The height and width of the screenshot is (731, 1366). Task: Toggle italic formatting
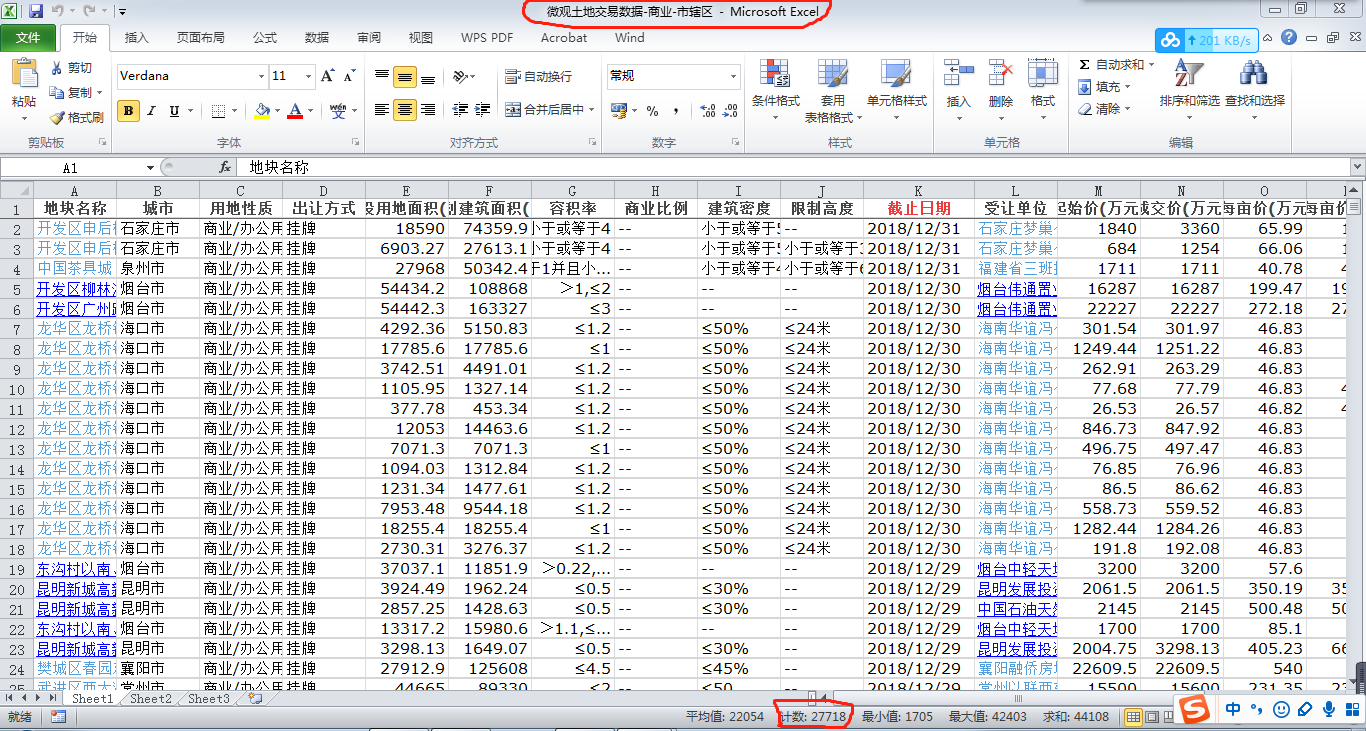tap(152, 111)
